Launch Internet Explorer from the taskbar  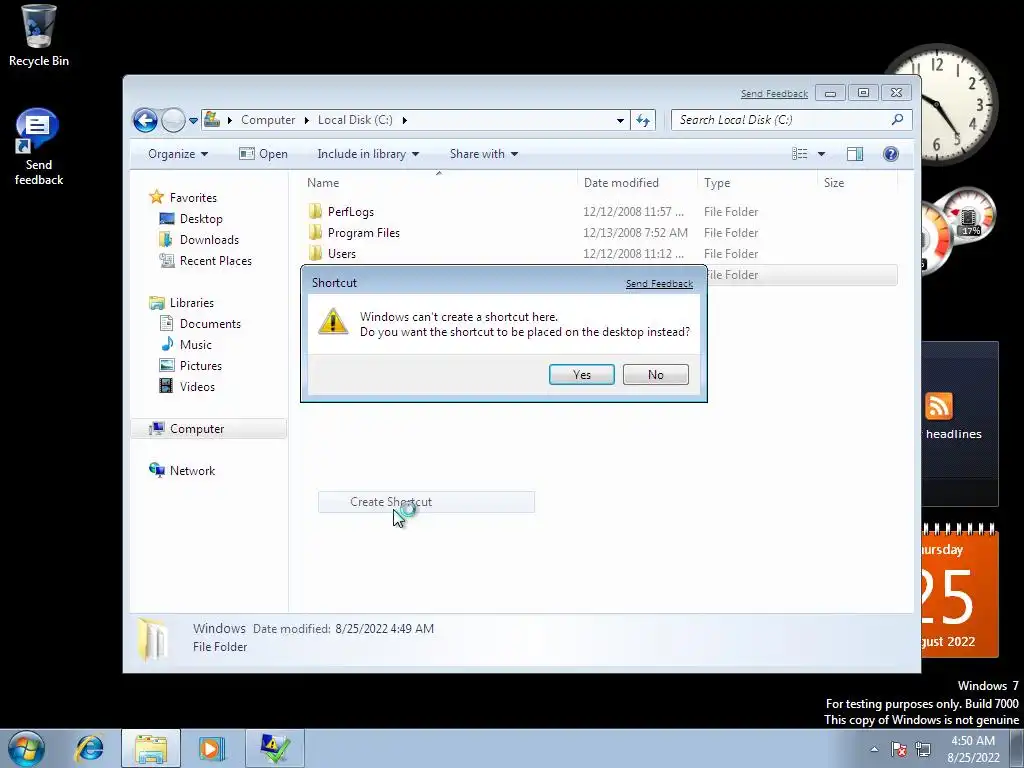89,748
